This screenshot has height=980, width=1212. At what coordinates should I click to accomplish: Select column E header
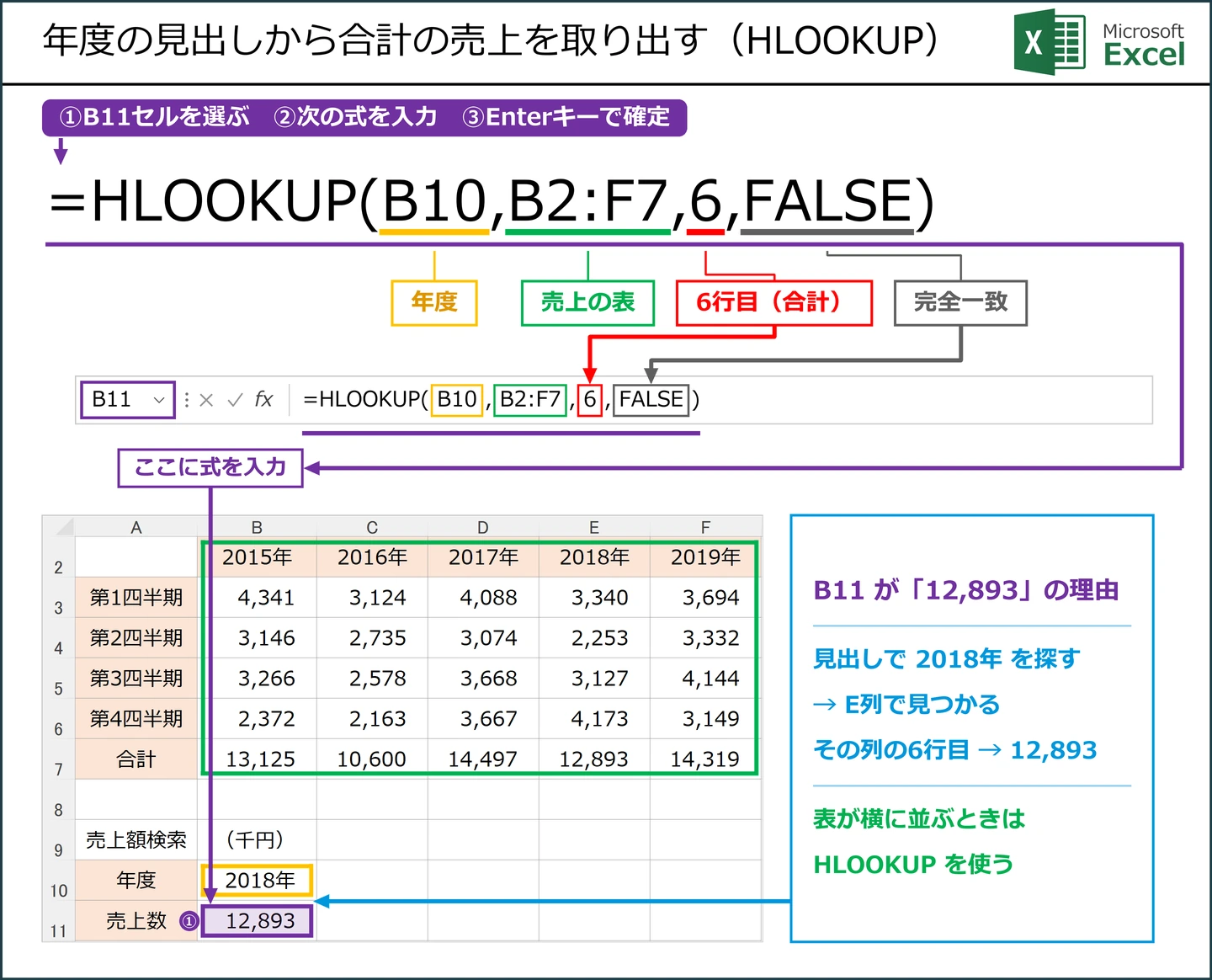tap(594, 527)
